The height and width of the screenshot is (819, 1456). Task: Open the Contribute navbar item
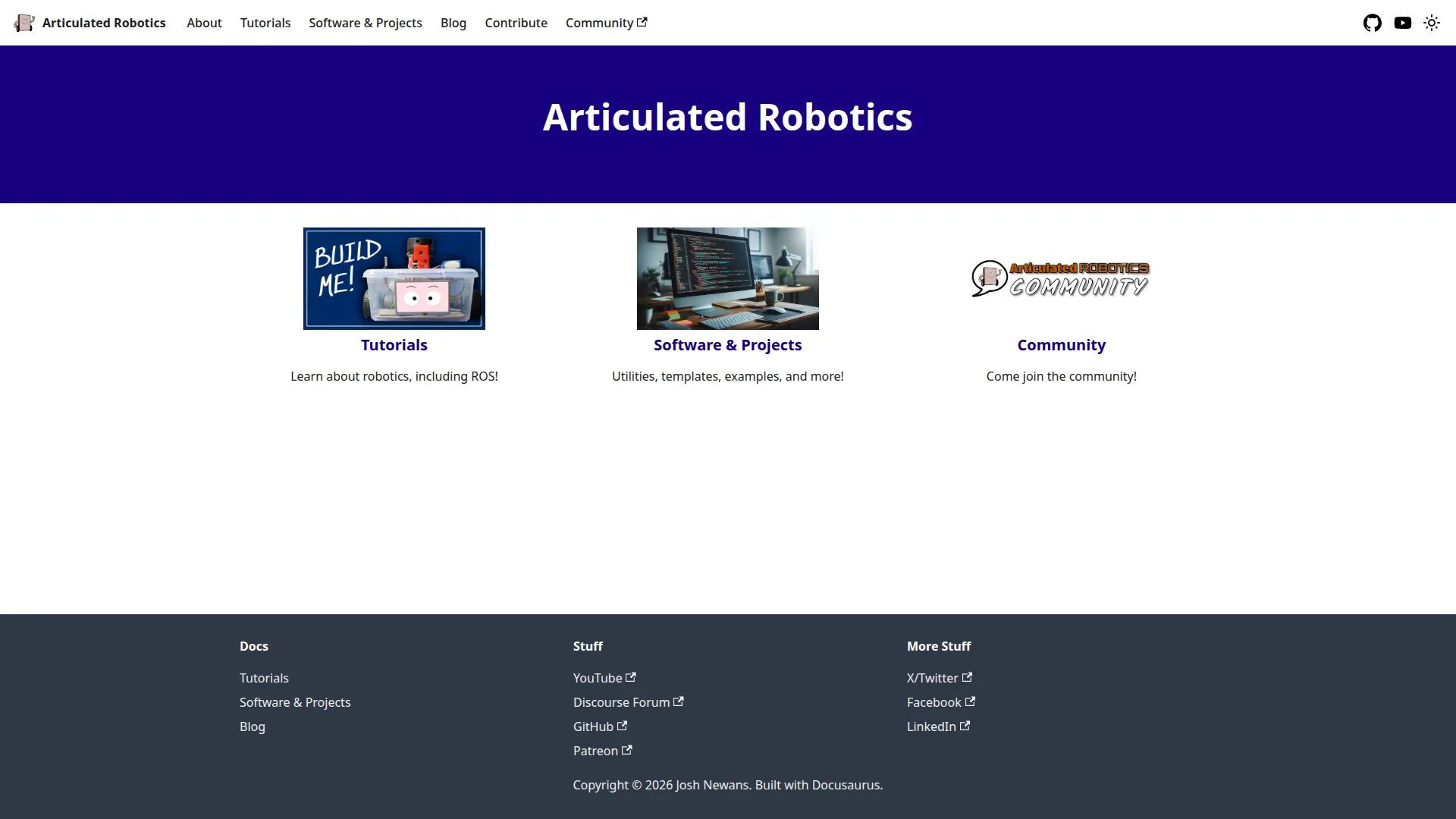point(516,23)
